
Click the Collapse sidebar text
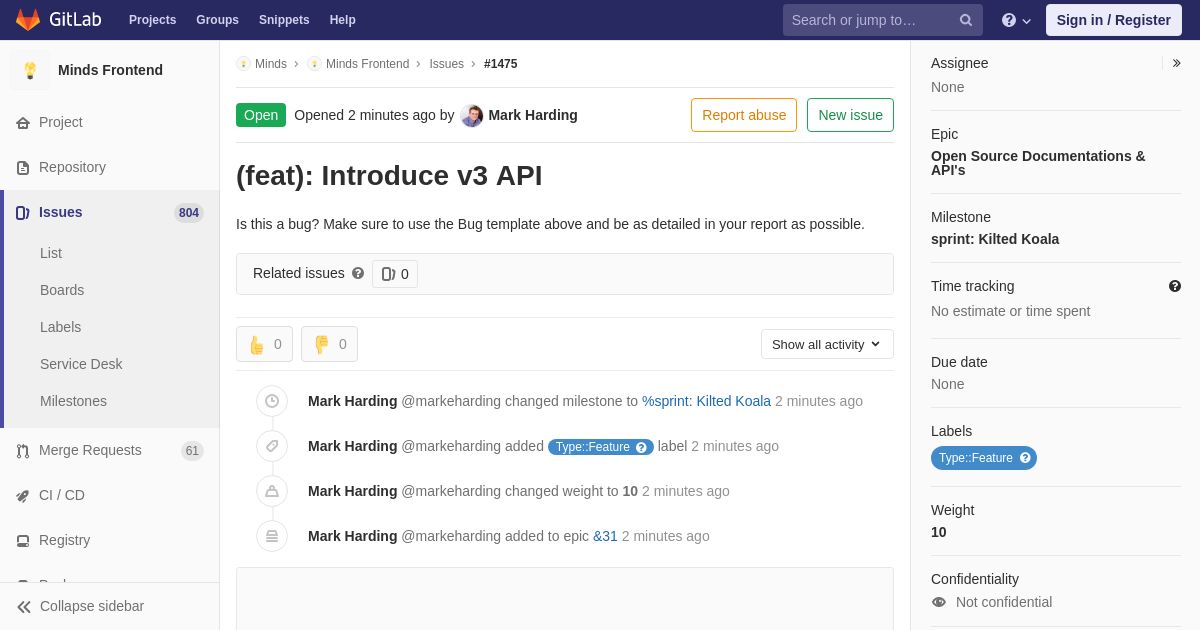92,606
